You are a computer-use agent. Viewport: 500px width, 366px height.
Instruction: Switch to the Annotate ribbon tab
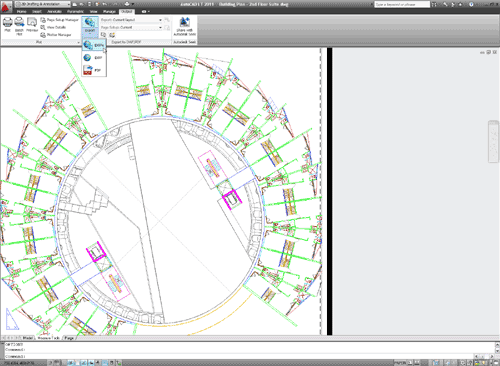coord(54,11)
